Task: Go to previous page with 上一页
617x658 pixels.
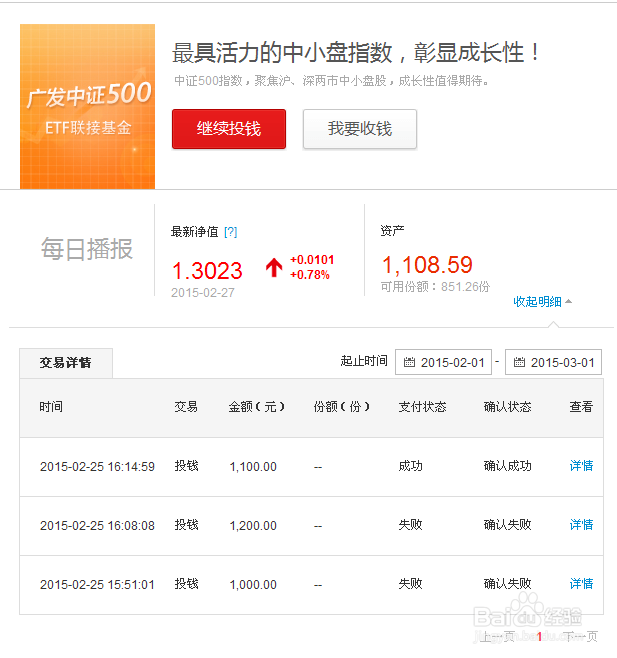Action: [497, 637]
